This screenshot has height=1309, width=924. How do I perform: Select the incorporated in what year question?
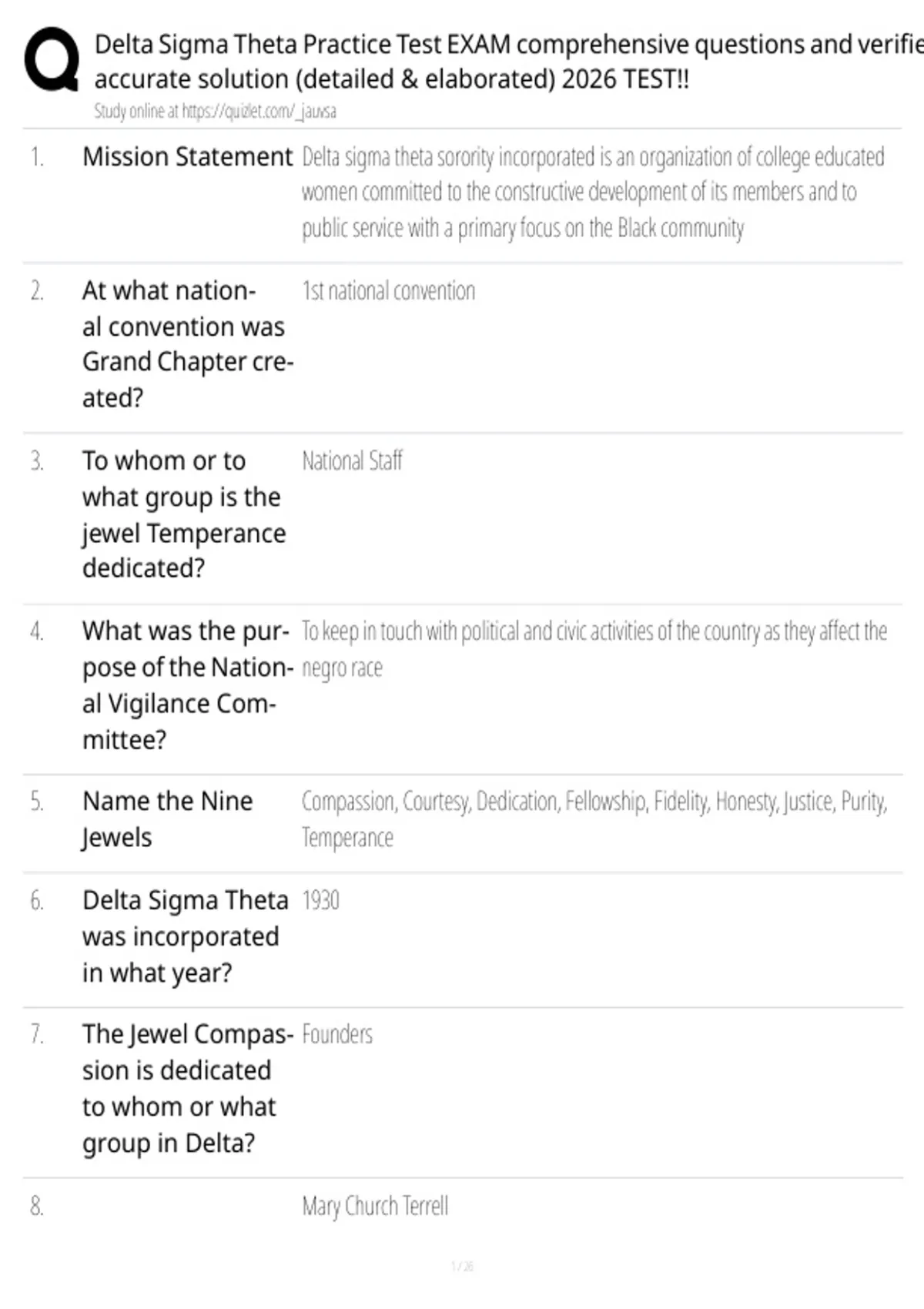[x=185, y=936]
